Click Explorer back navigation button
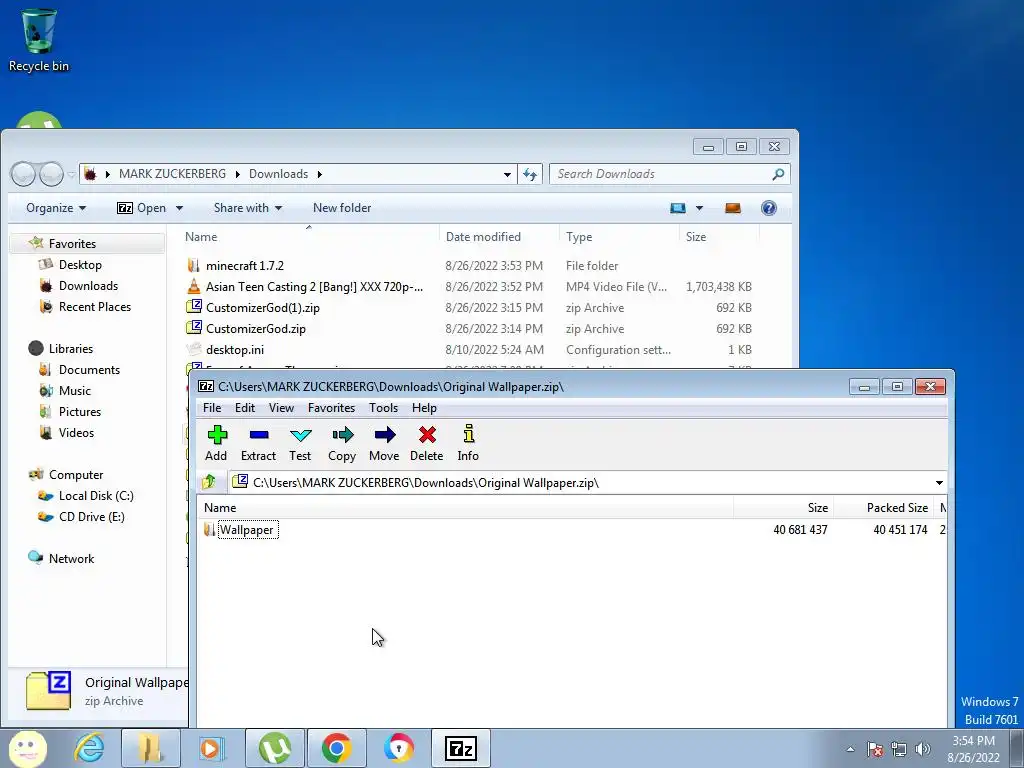 click(23, 174)
